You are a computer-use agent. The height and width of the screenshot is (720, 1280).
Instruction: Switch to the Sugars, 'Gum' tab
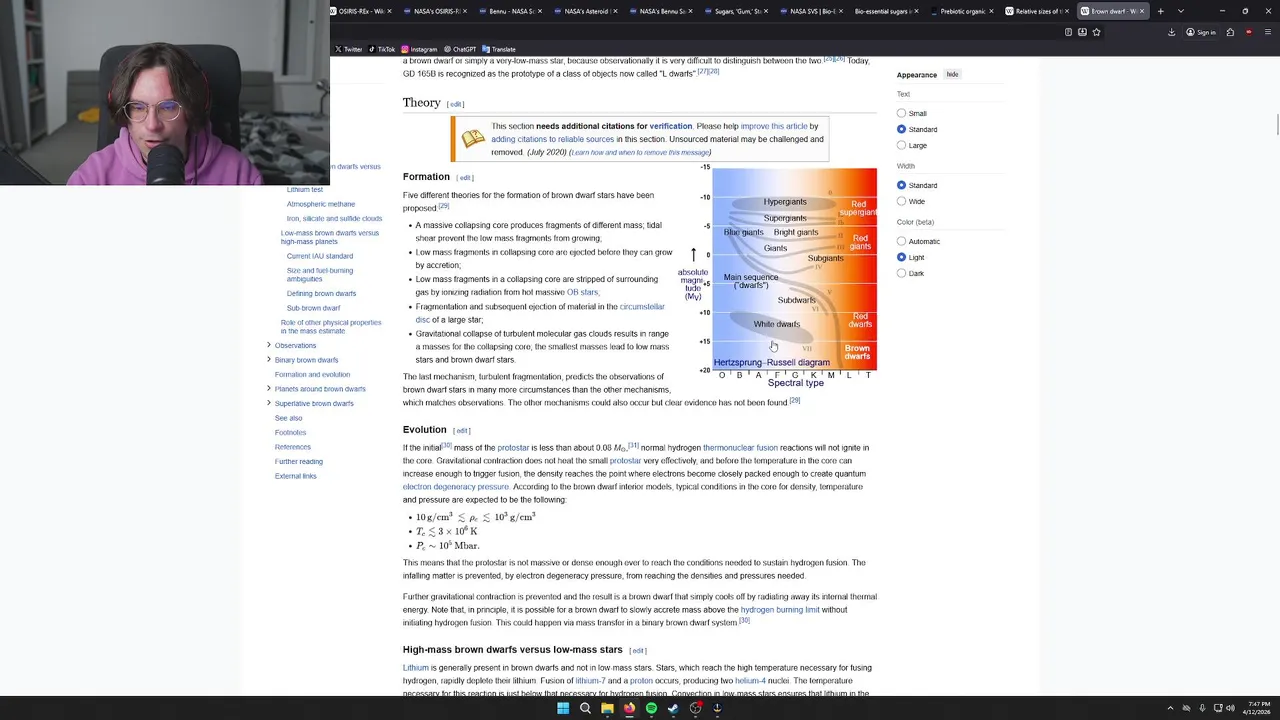coord(735,11)
